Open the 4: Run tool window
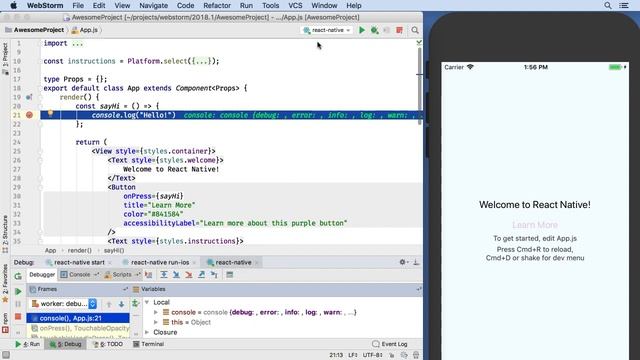This screenshot has width=640, height=360. [28, 344]
